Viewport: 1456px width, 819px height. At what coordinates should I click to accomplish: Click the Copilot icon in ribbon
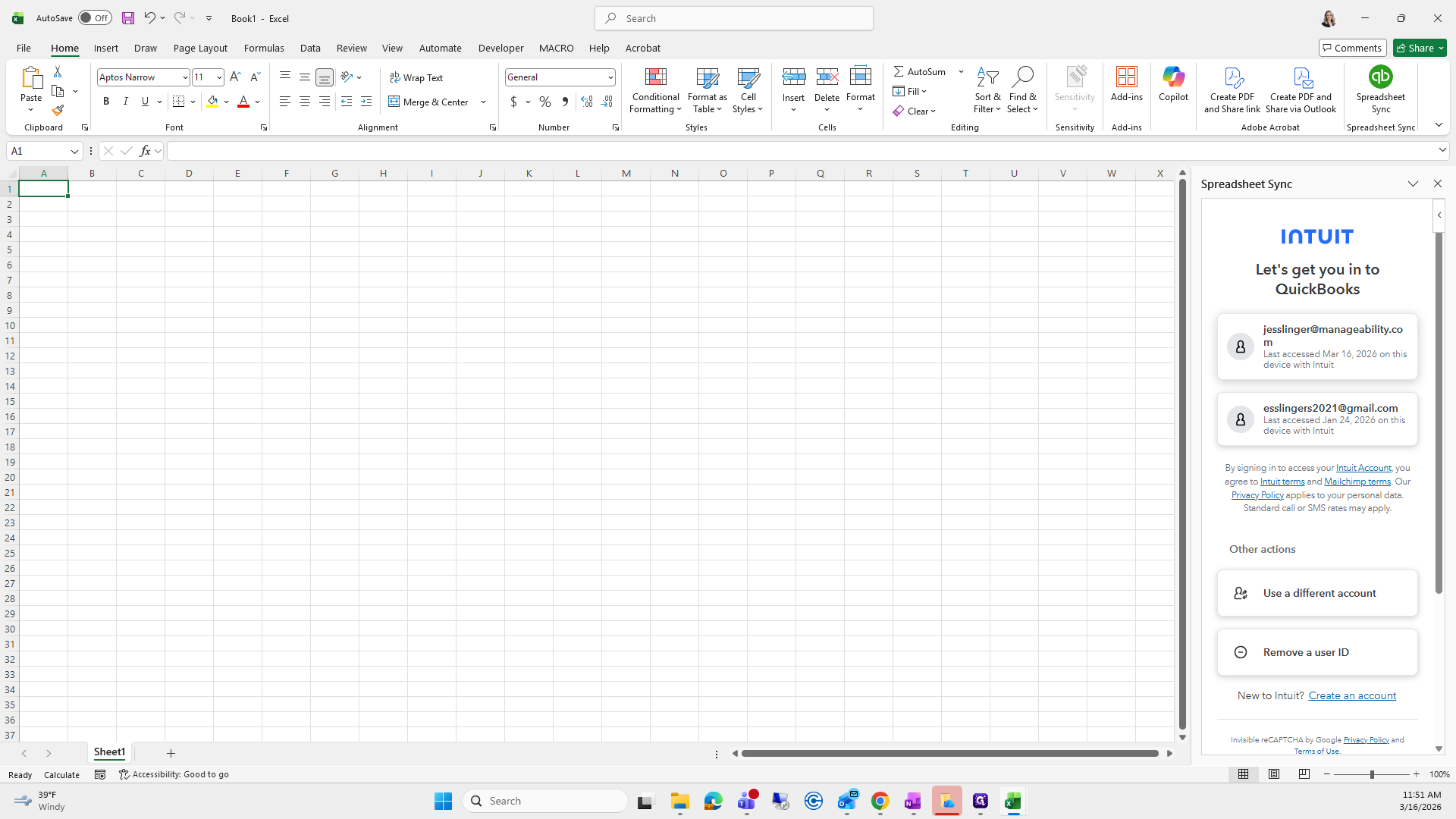(1173, 77)
